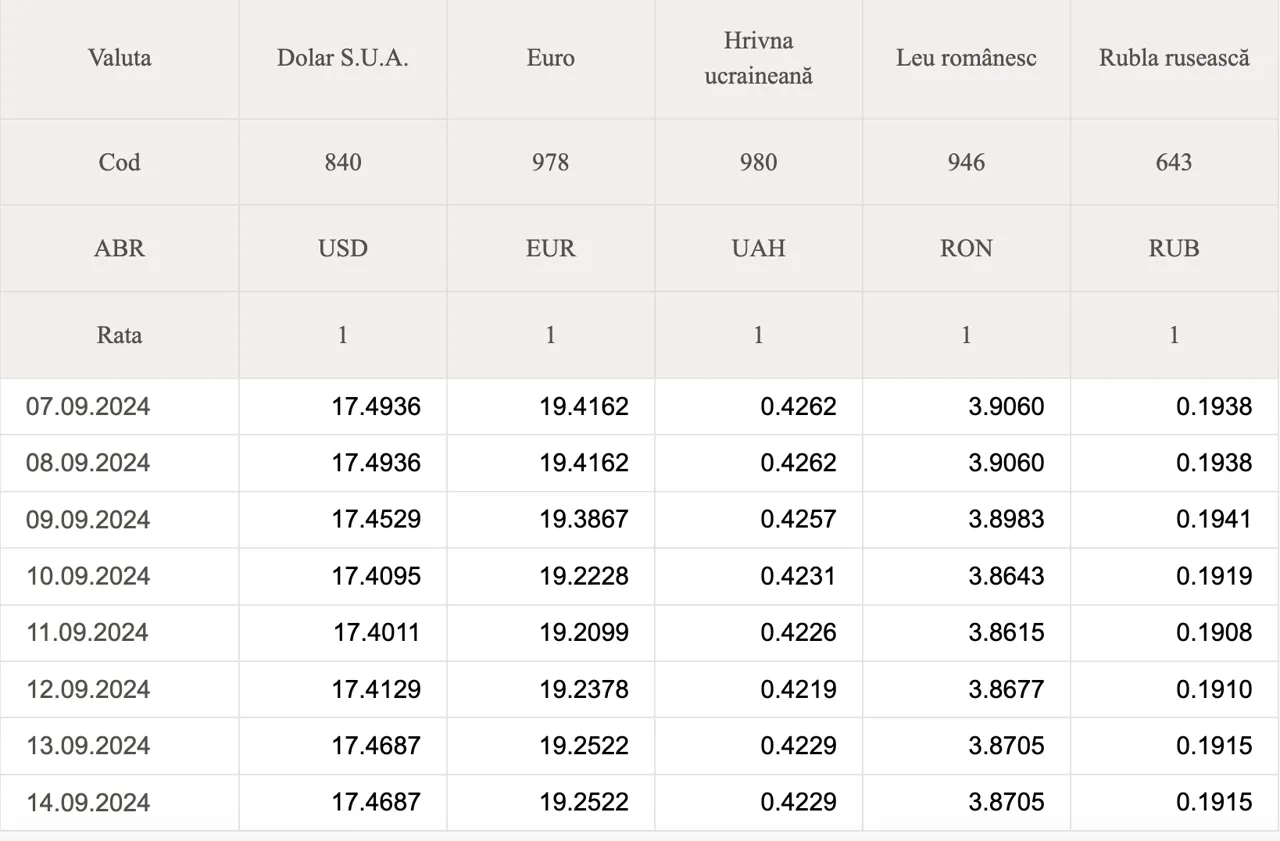Click the Dolar S.U.A. column header
Image resolution: width=1280 pixels, height=841 pixels.
tap(343, 58)
